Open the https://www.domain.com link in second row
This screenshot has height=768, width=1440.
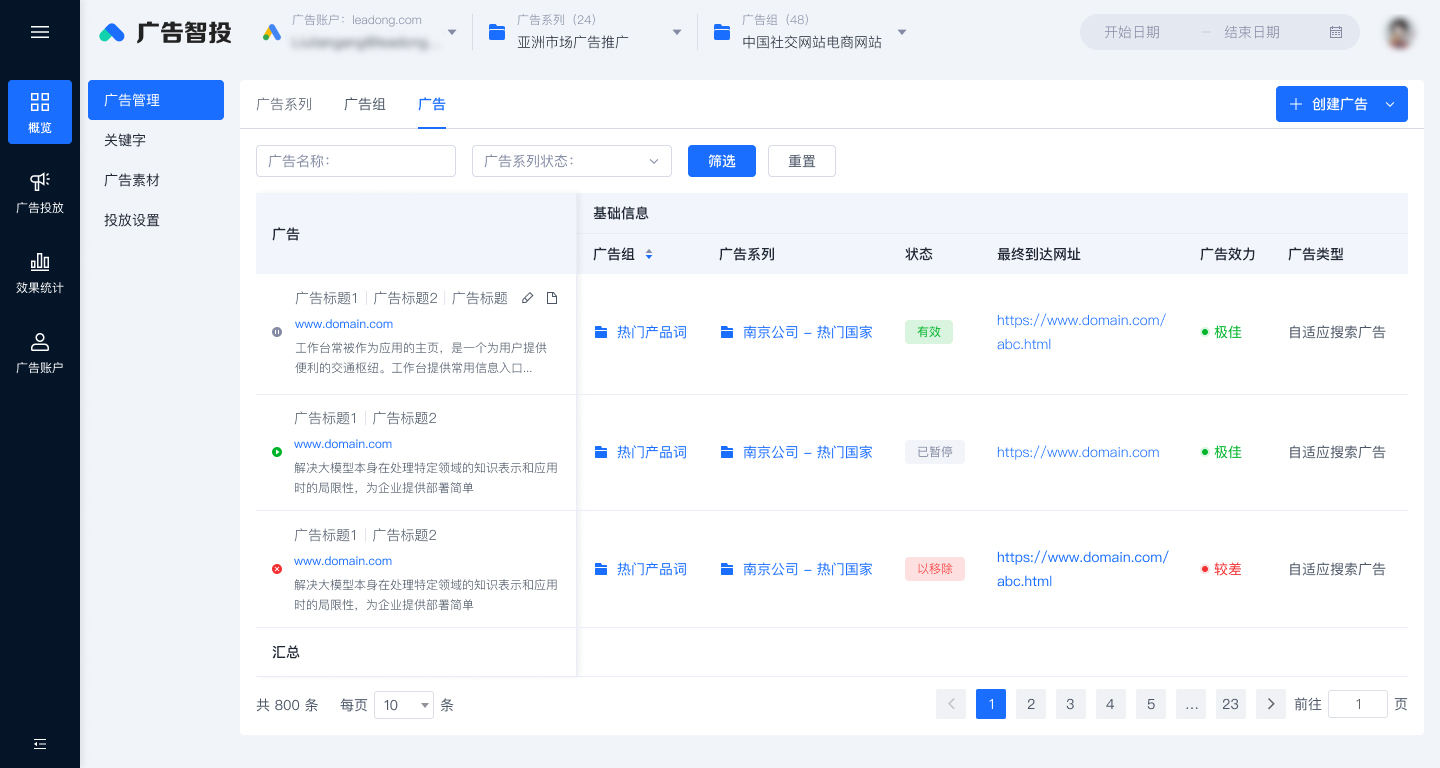click(1078, 452)
